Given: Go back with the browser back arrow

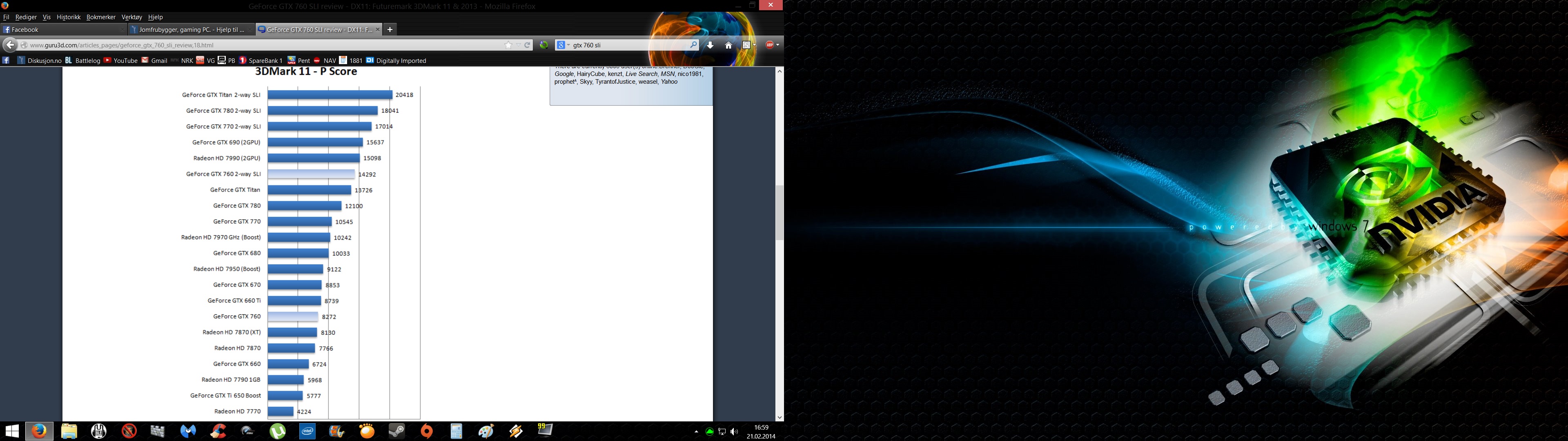Looking at the screenshot, I should pos(10,45).
